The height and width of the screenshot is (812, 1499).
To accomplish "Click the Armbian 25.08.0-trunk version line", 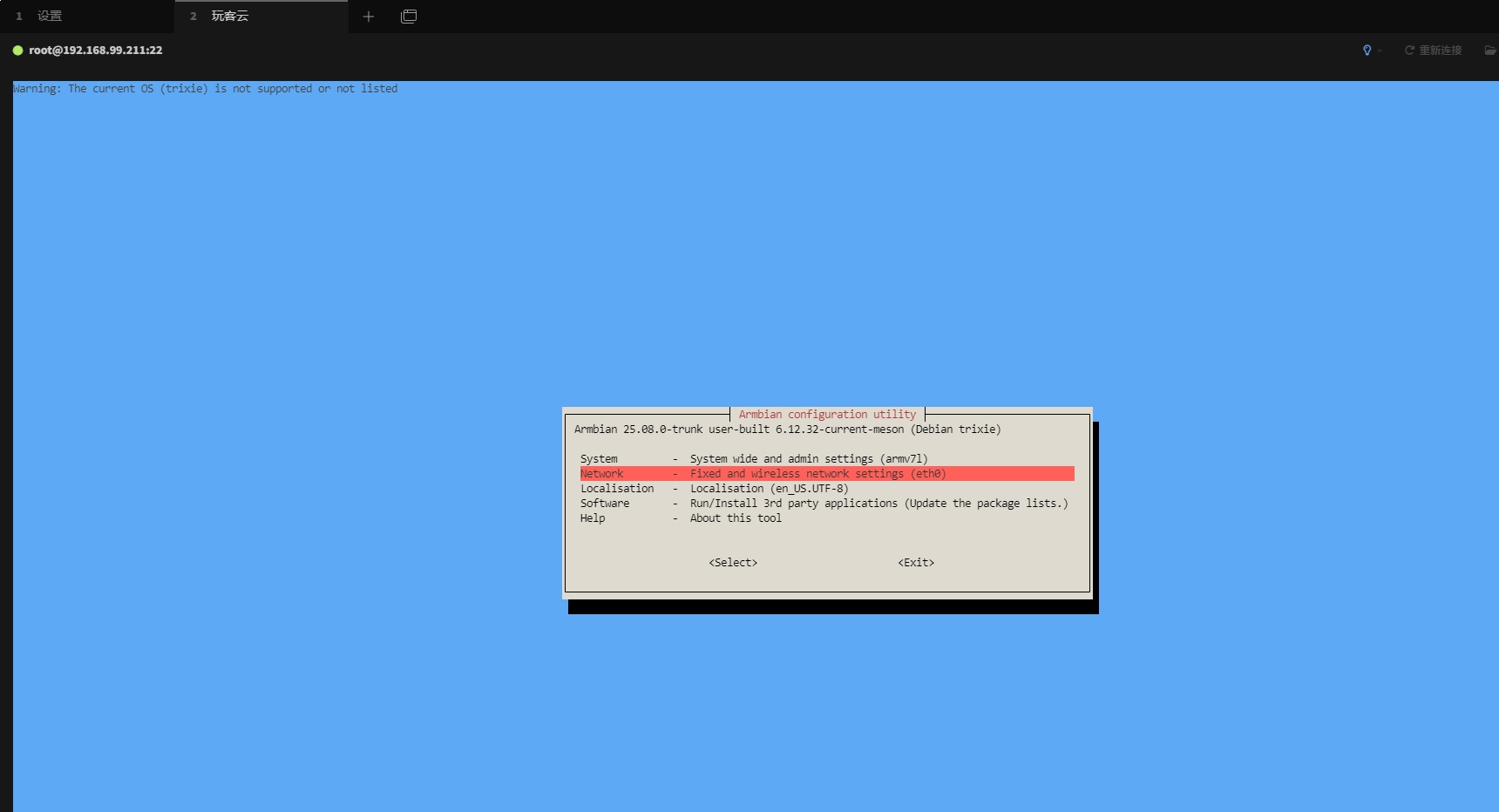I will tap(787, 430).
